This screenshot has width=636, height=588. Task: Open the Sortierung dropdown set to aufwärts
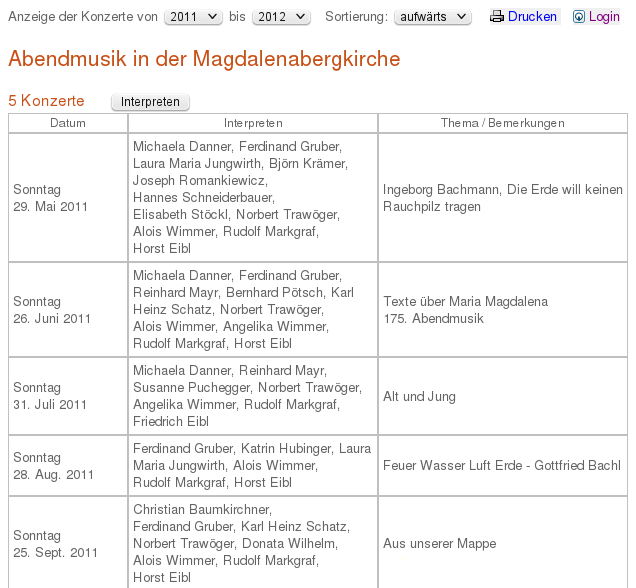[x=433, y=17]
